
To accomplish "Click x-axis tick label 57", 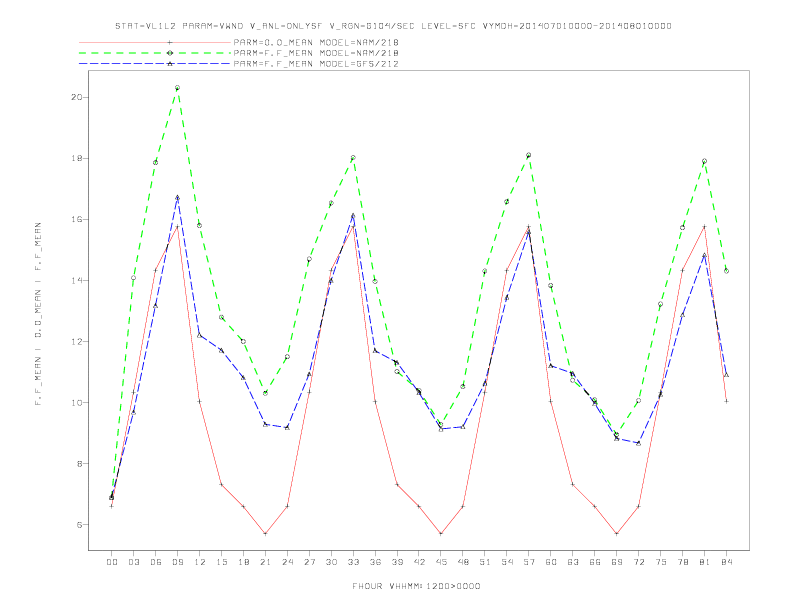I will (529, 562).
